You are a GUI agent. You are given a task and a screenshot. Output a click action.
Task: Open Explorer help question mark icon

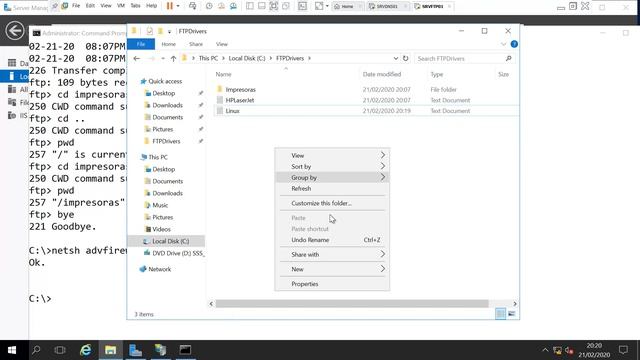514,44
